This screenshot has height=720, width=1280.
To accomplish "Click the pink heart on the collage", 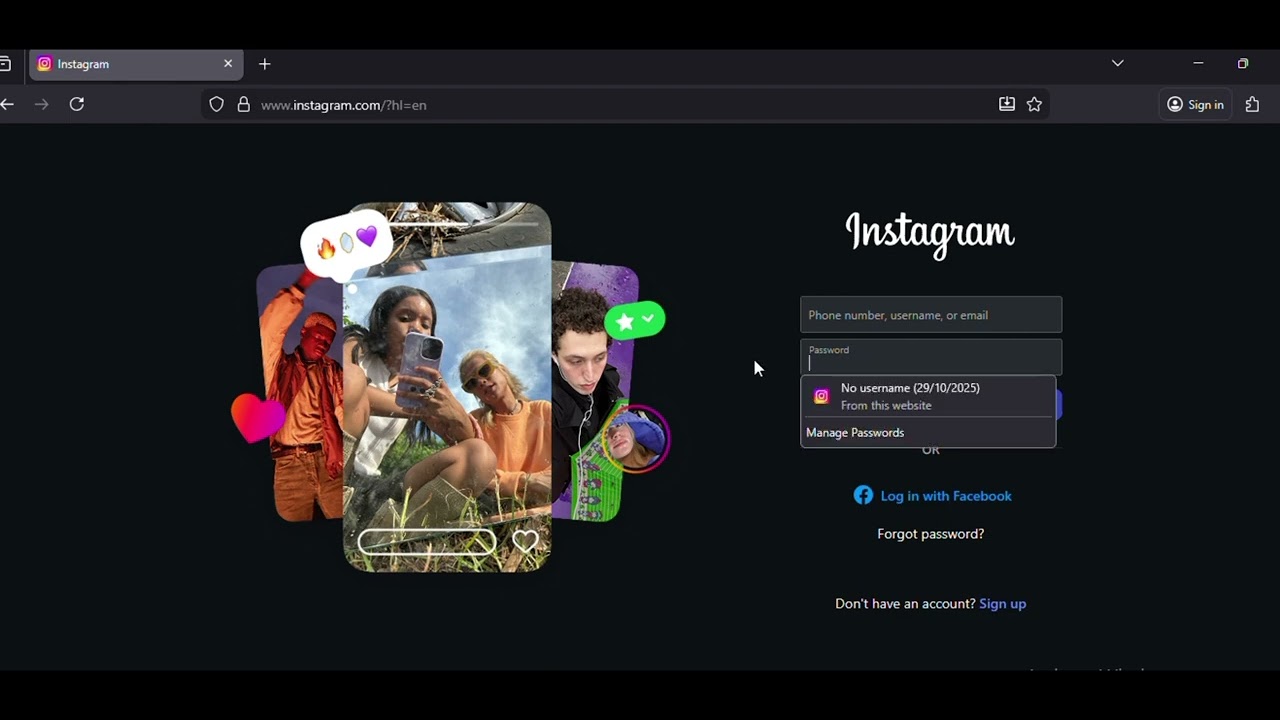I will click(x=257, y=417).
